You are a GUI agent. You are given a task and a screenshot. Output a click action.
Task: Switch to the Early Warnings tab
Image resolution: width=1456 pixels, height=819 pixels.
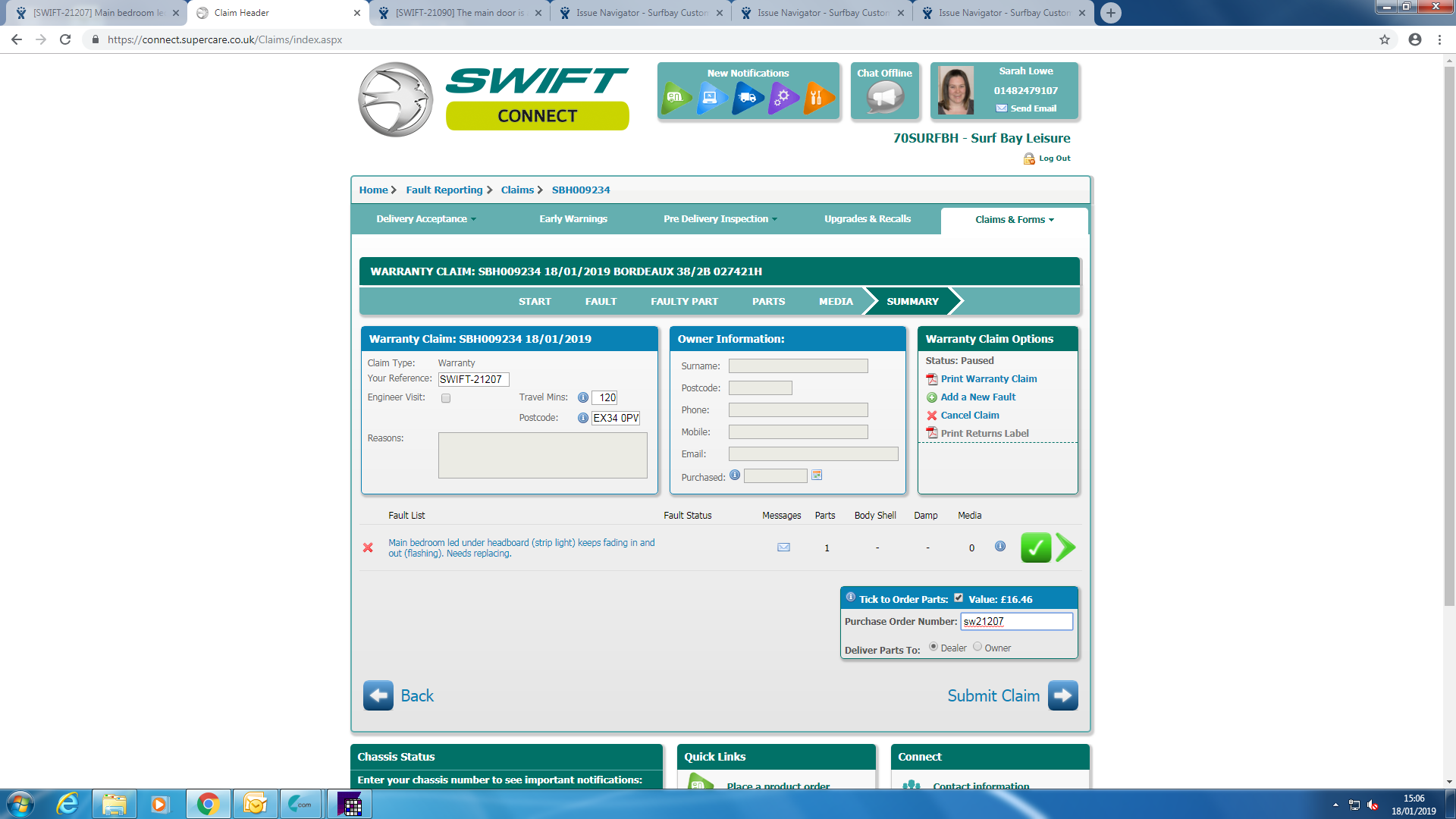coord(573,219)
